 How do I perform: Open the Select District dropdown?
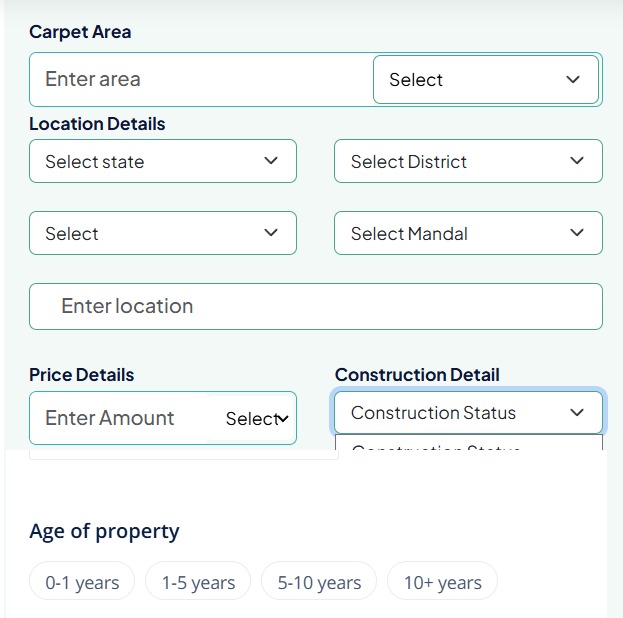[x=468, y=161]
